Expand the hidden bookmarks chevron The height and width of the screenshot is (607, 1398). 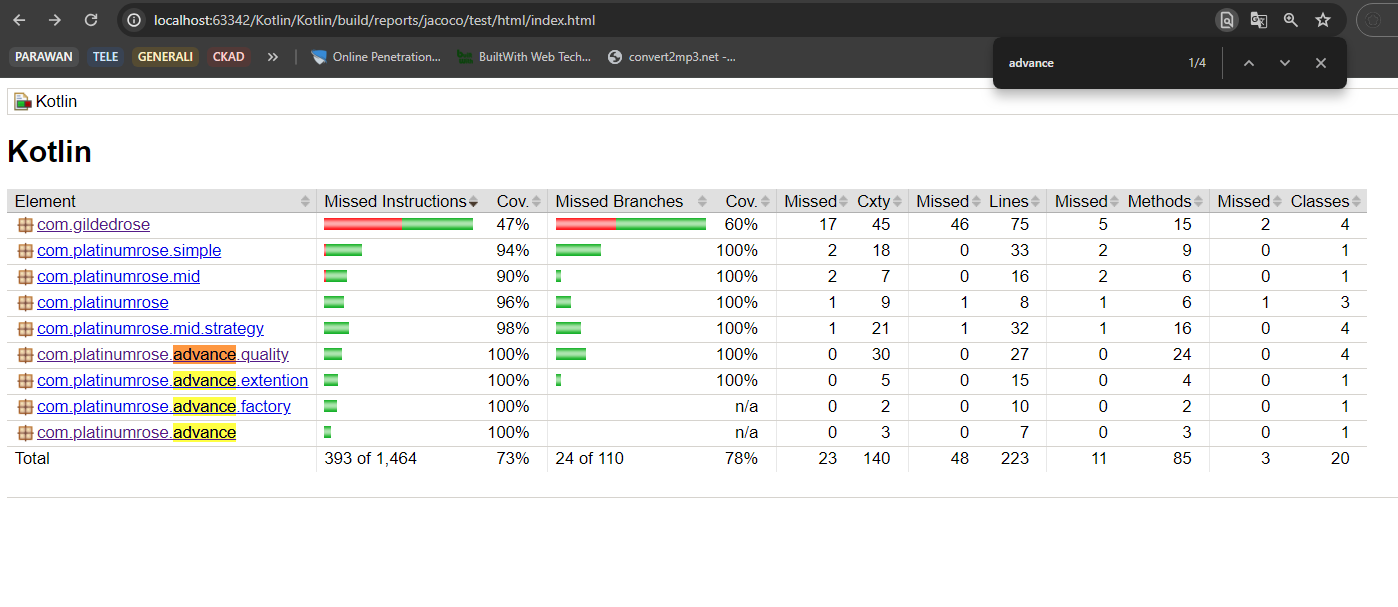click(x=272, y=57)
